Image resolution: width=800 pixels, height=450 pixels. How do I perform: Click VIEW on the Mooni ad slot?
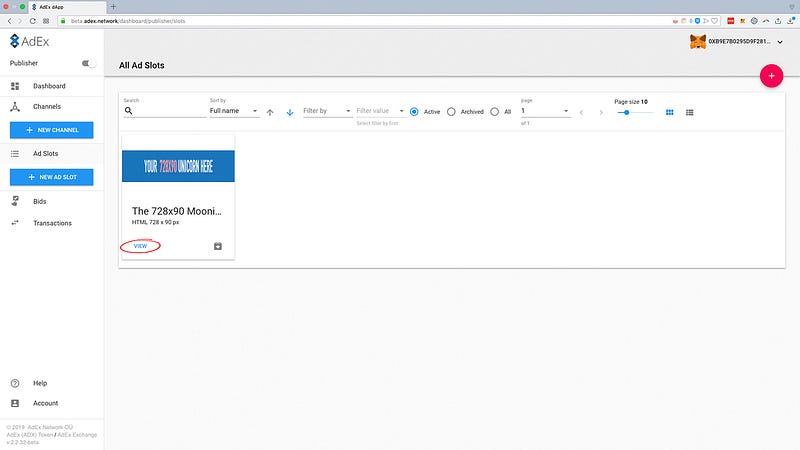[140, 246]
